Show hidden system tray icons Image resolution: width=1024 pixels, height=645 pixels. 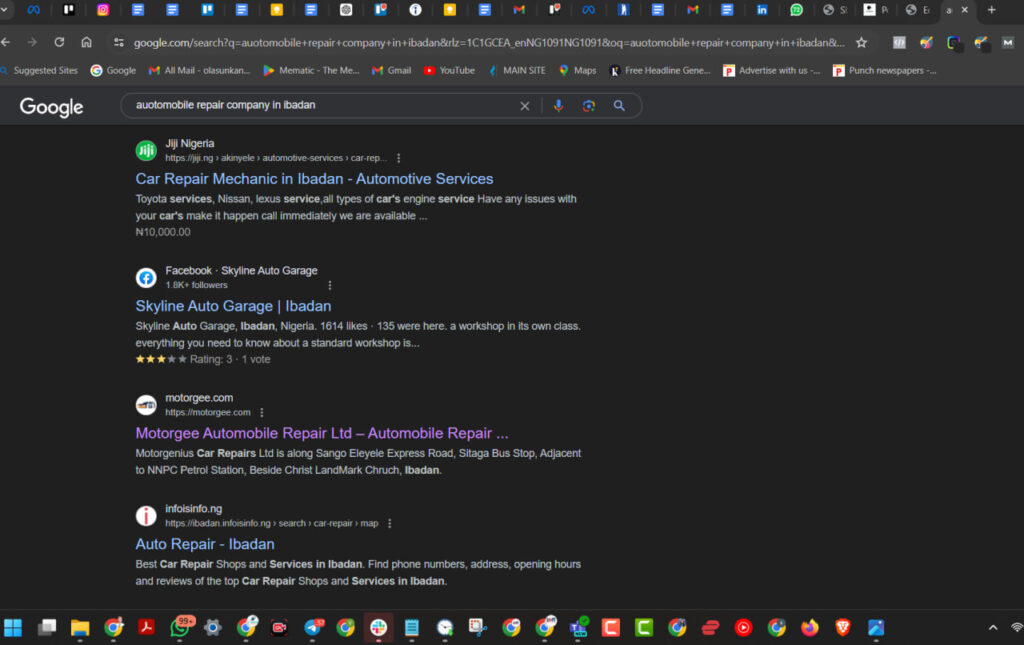(x=993, y=628)
